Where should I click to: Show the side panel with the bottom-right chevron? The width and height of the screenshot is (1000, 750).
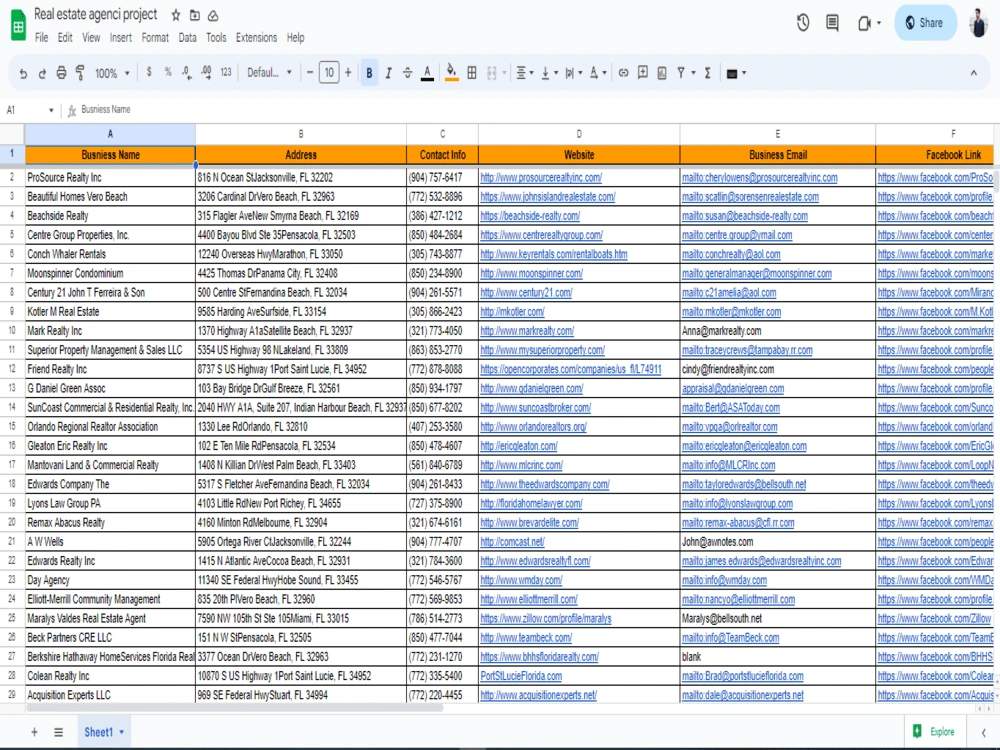(983, 732)
